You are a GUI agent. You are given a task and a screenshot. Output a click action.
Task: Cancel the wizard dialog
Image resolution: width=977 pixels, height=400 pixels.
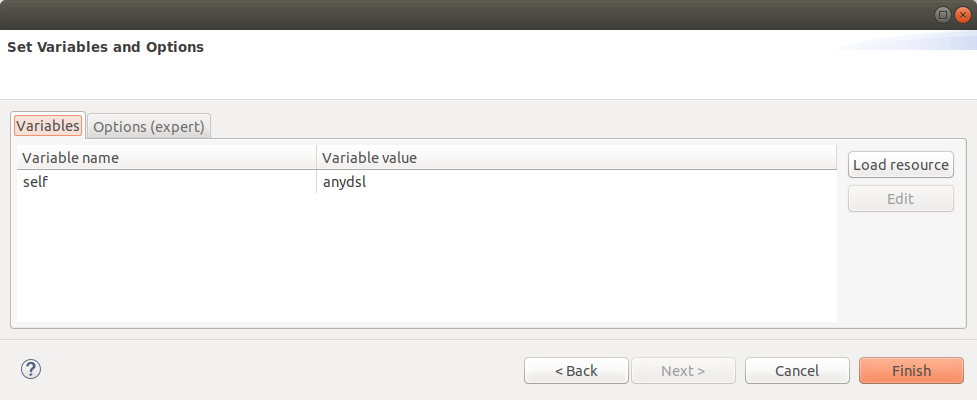coord(797,371)
